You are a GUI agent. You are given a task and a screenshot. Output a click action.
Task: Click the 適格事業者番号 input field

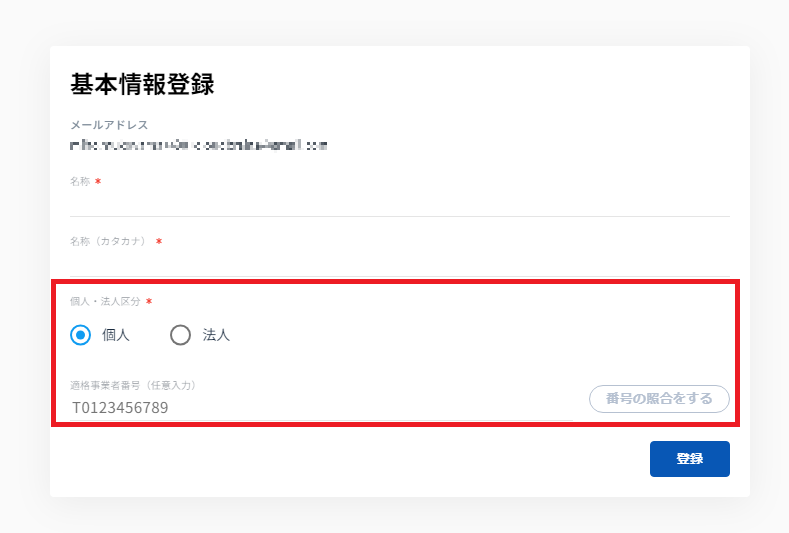coord(320,407)
